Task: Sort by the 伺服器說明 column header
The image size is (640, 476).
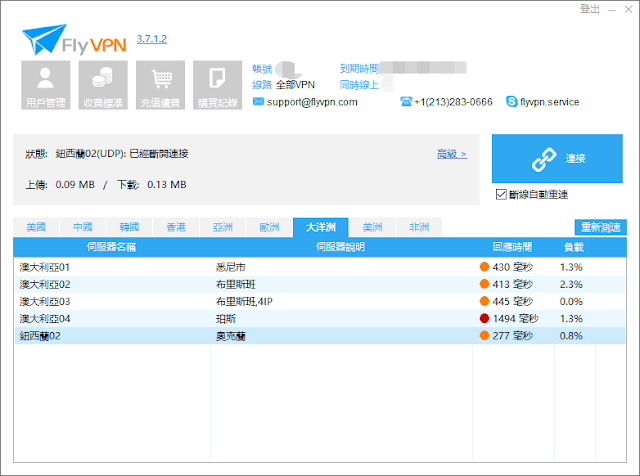Action: click(340, 247)
